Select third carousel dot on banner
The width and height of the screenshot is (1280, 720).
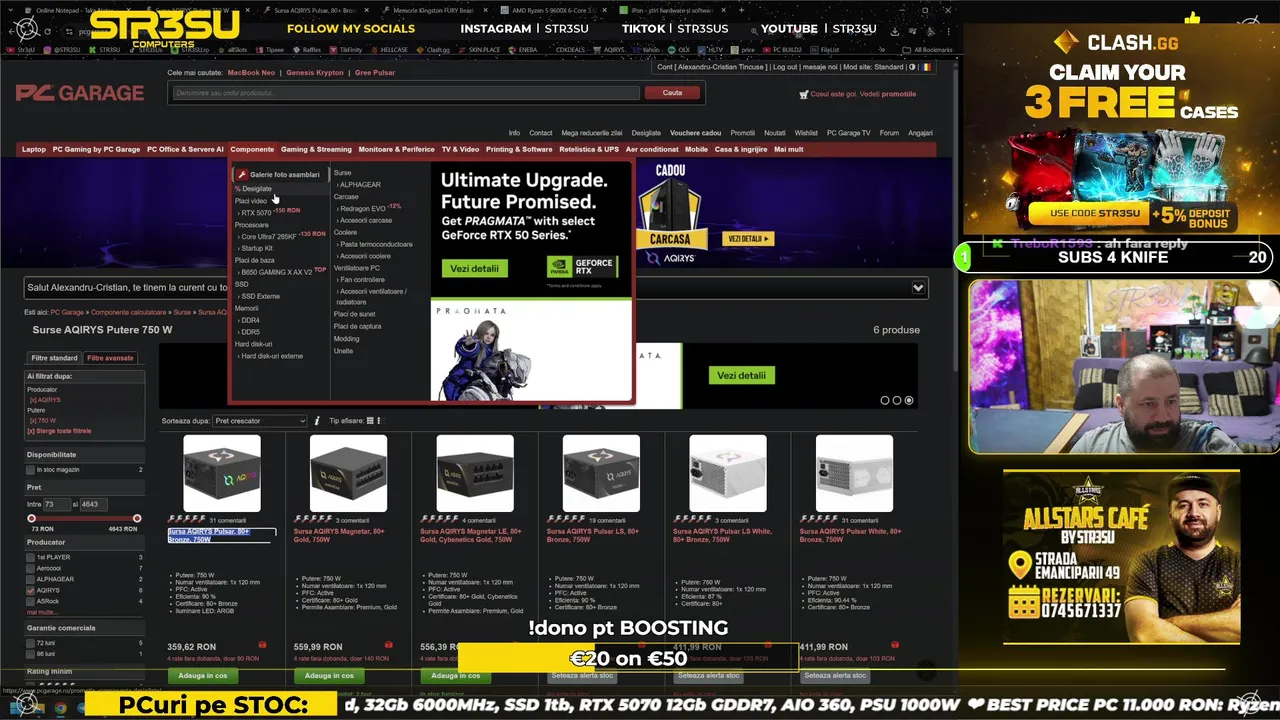tap(909, 400)
